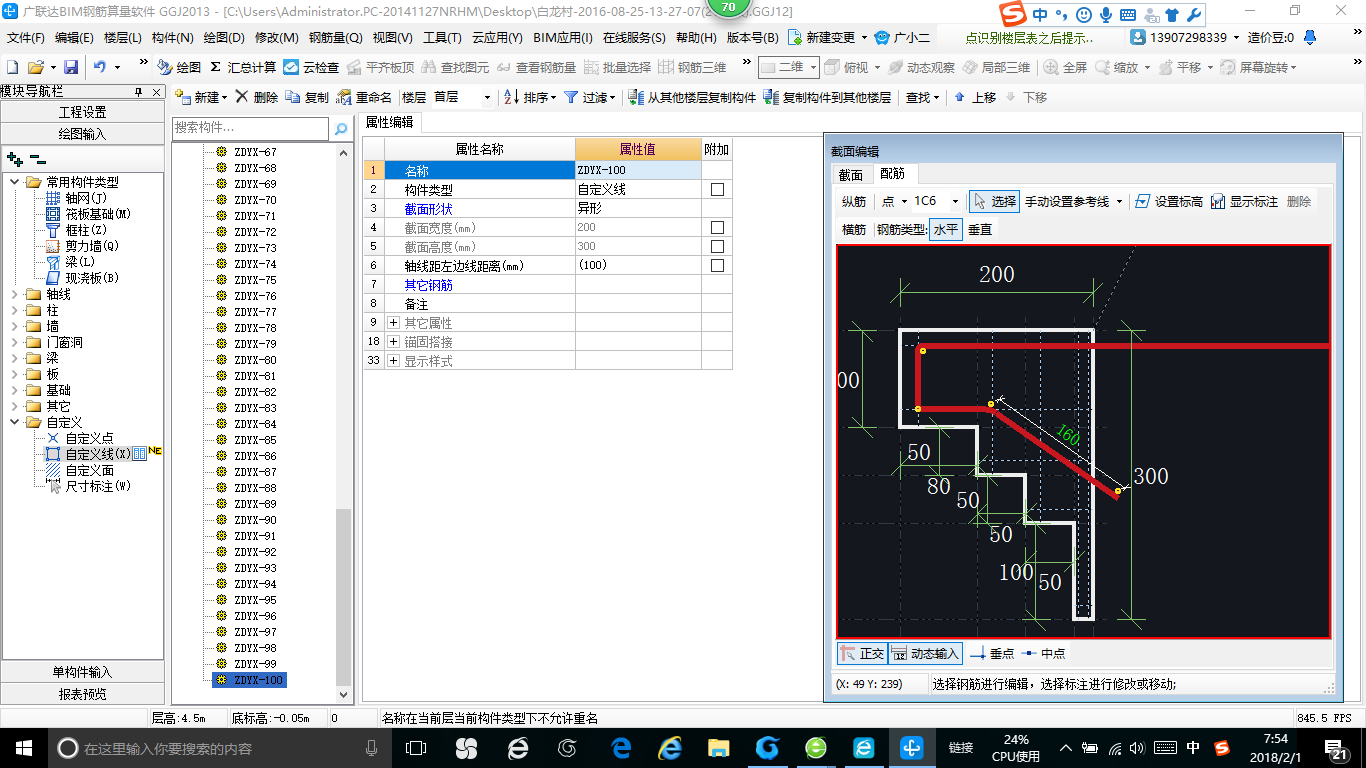Image resolution: width=1366 pixels, height=768 pixels.
Task: Click the undo arrow icon
Action: [x=100, y=67]
